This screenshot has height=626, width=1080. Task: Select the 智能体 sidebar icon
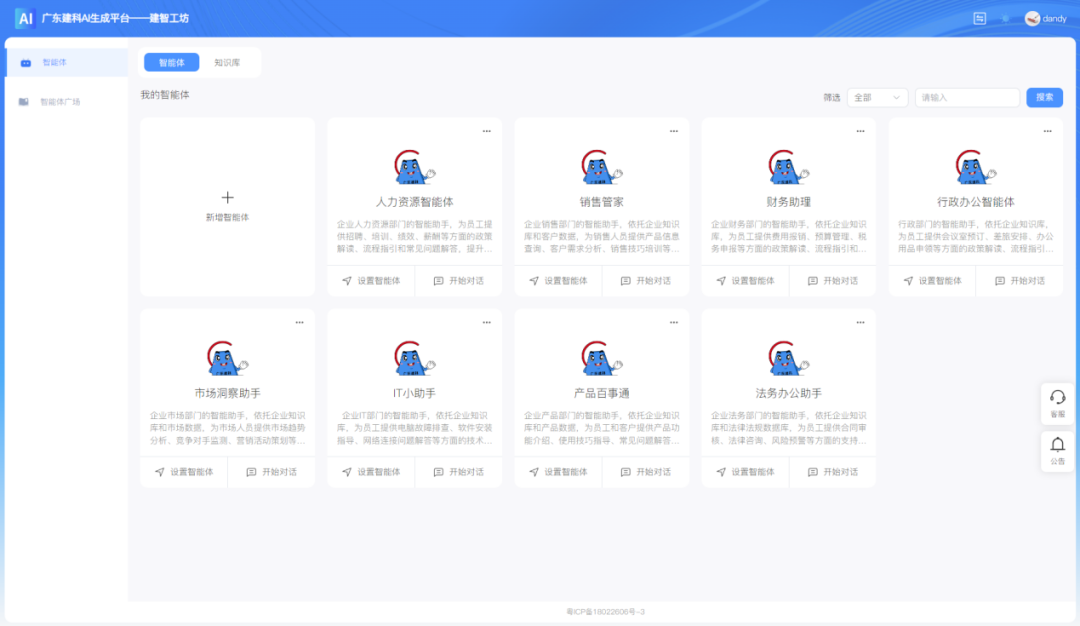click(x=24, y=62)
